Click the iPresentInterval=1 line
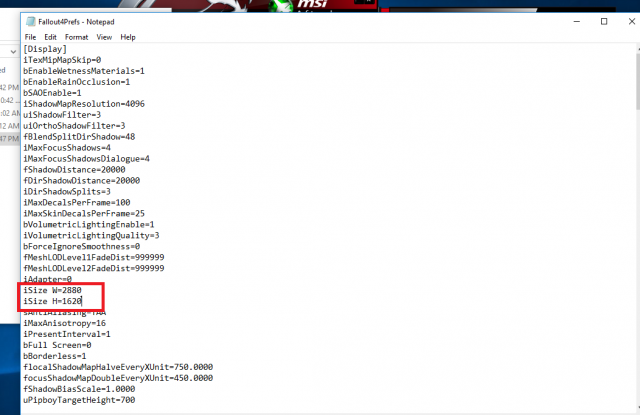 tap(67, 335)
